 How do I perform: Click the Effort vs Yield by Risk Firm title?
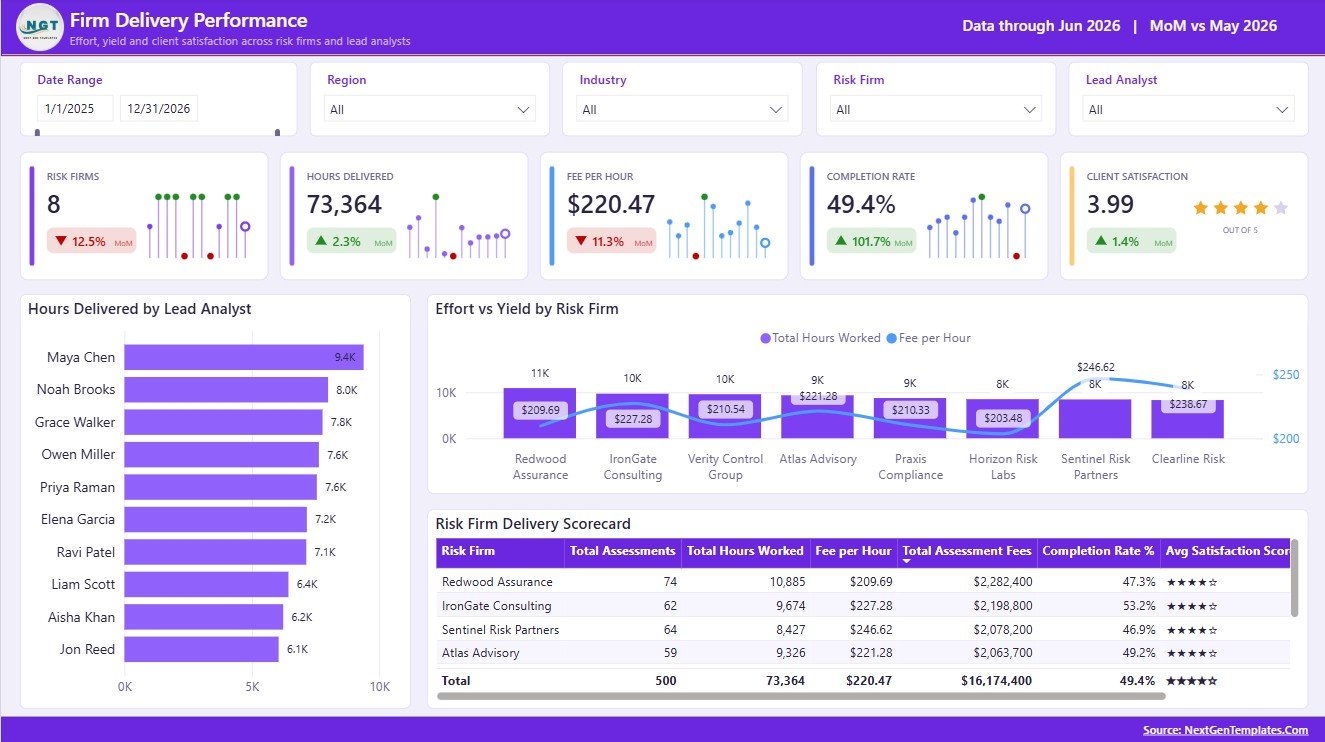click(527, 309)
